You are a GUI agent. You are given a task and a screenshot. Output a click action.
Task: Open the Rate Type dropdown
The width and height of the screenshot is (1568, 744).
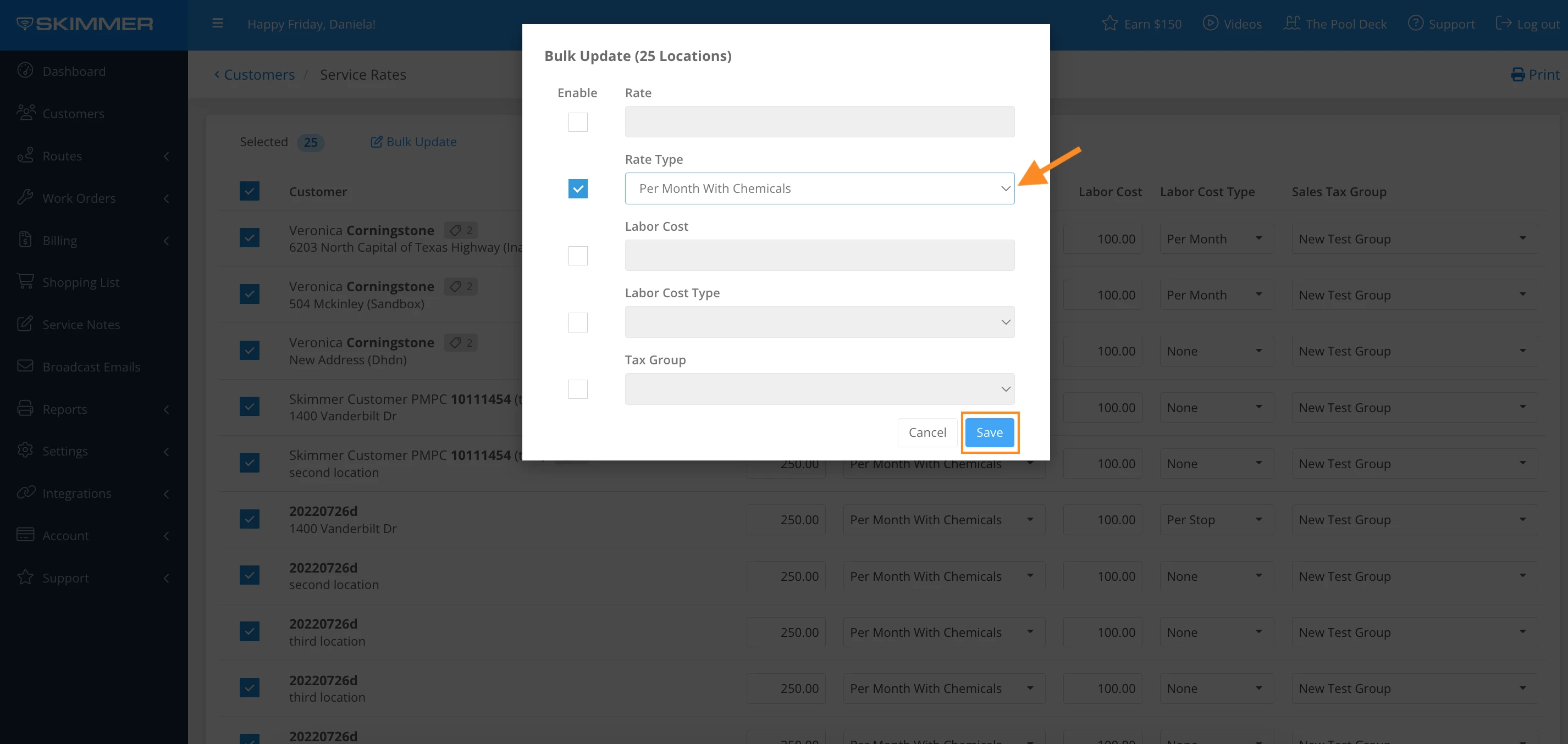[x=819, y=188]
